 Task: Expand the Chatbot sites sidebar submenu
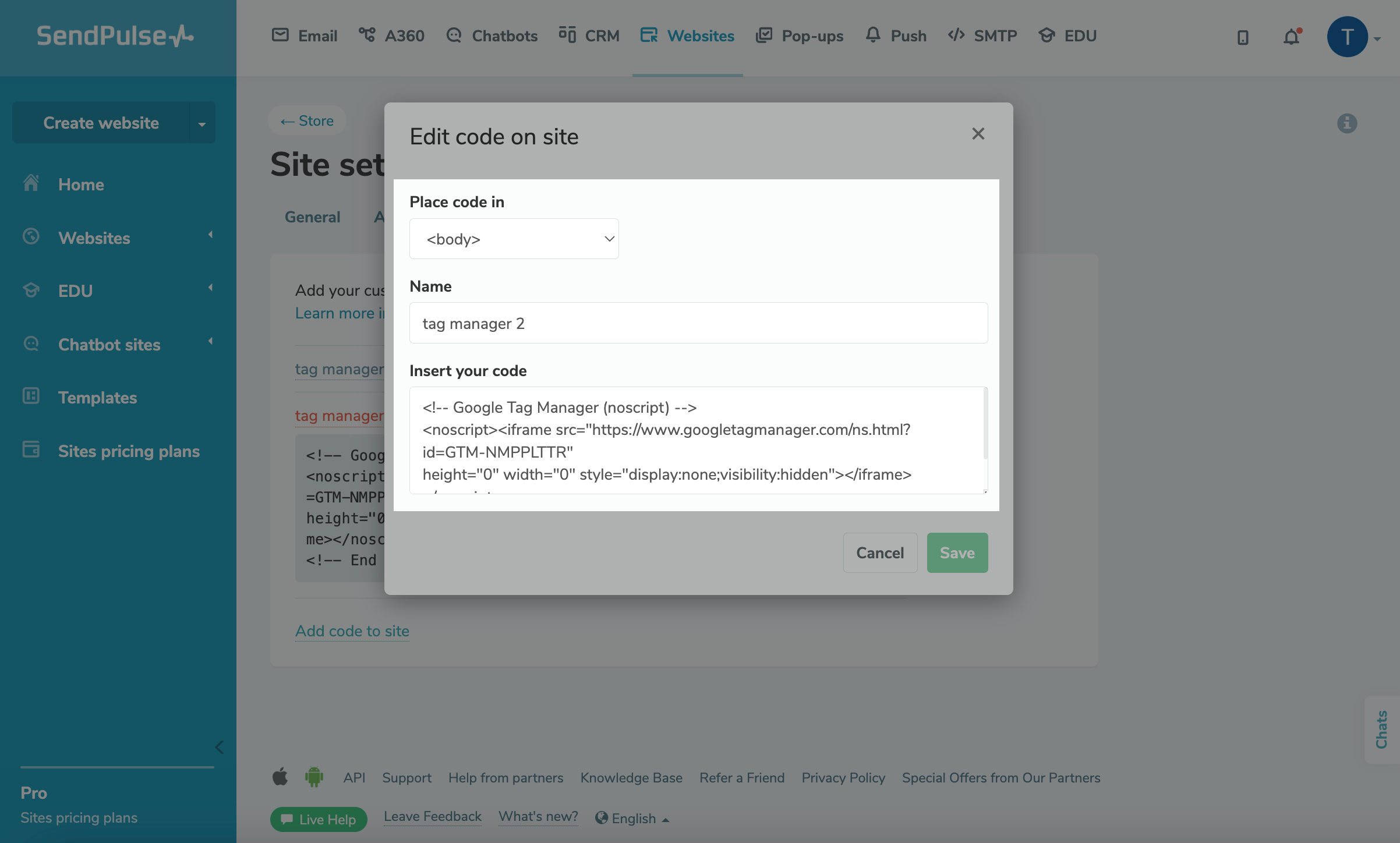coord(210,342)
